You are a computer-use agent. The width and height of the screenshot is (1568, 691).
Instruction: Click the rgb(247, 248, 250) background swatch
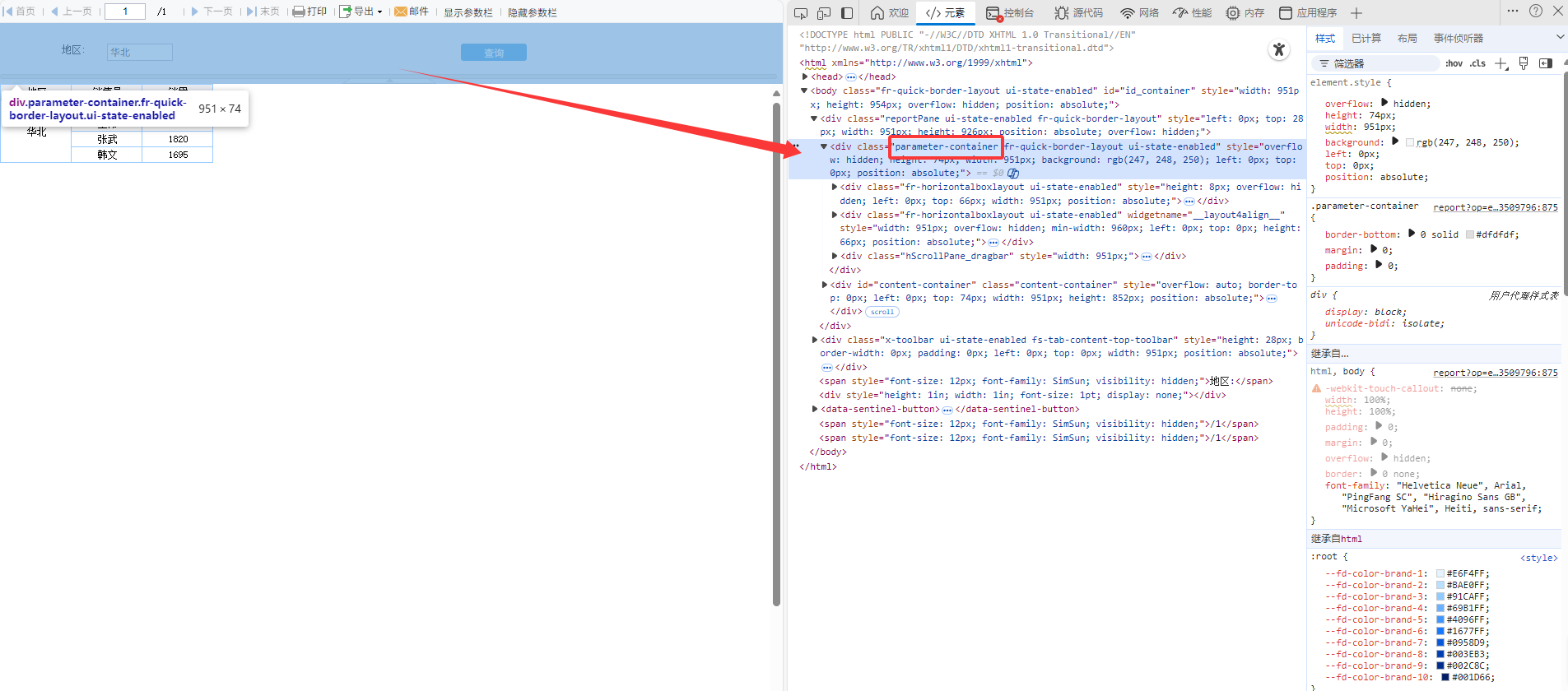click(1410, 142)
